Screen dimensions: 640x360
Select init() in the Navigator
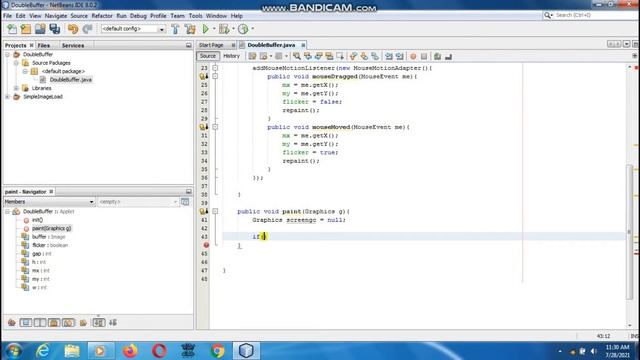[x=37, y=220]
